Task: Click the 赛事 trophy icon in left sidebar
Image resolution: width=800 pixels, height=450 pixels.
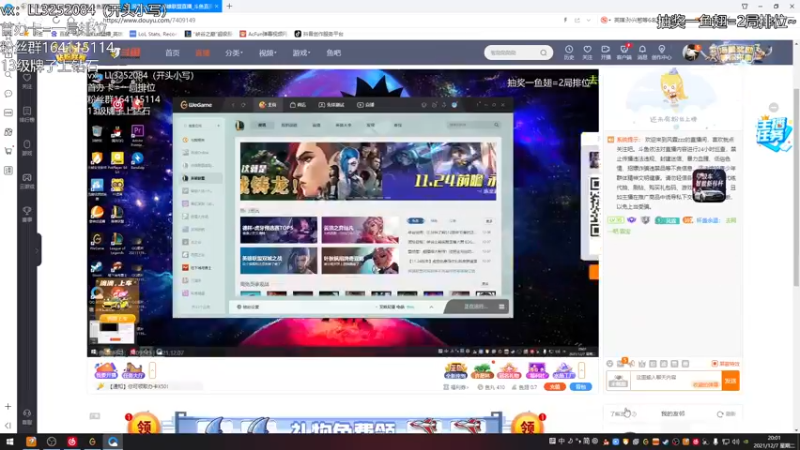Action: point(27,214)
